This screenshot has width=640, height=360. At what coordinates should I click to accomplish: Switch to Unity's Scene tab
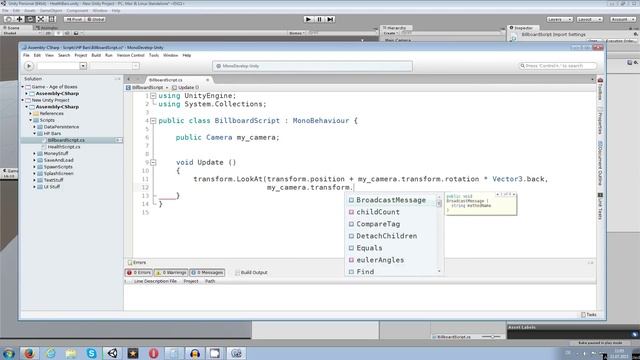pos(12,28)
